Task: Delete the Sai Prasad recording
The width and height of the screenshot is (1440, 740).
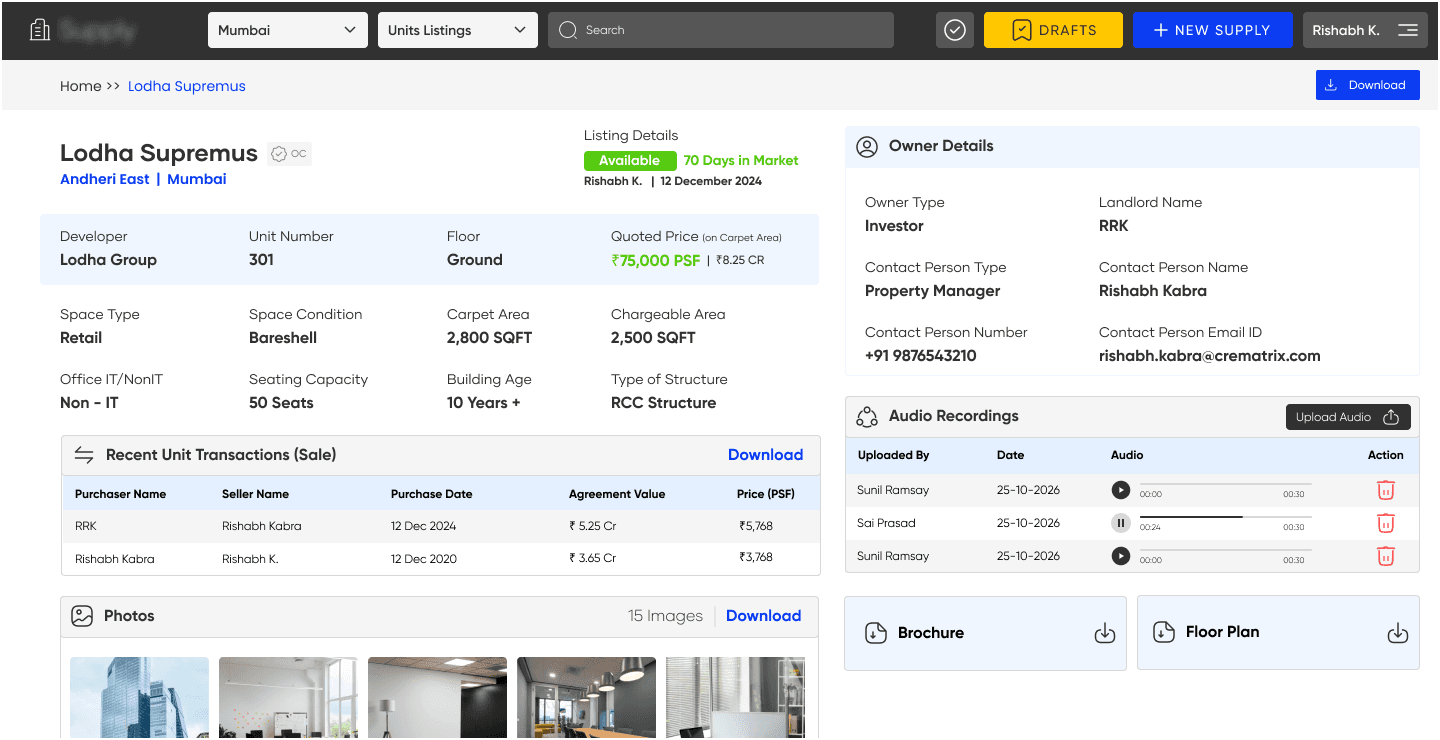Action: pyautogui.click(x=1386, y=523)
